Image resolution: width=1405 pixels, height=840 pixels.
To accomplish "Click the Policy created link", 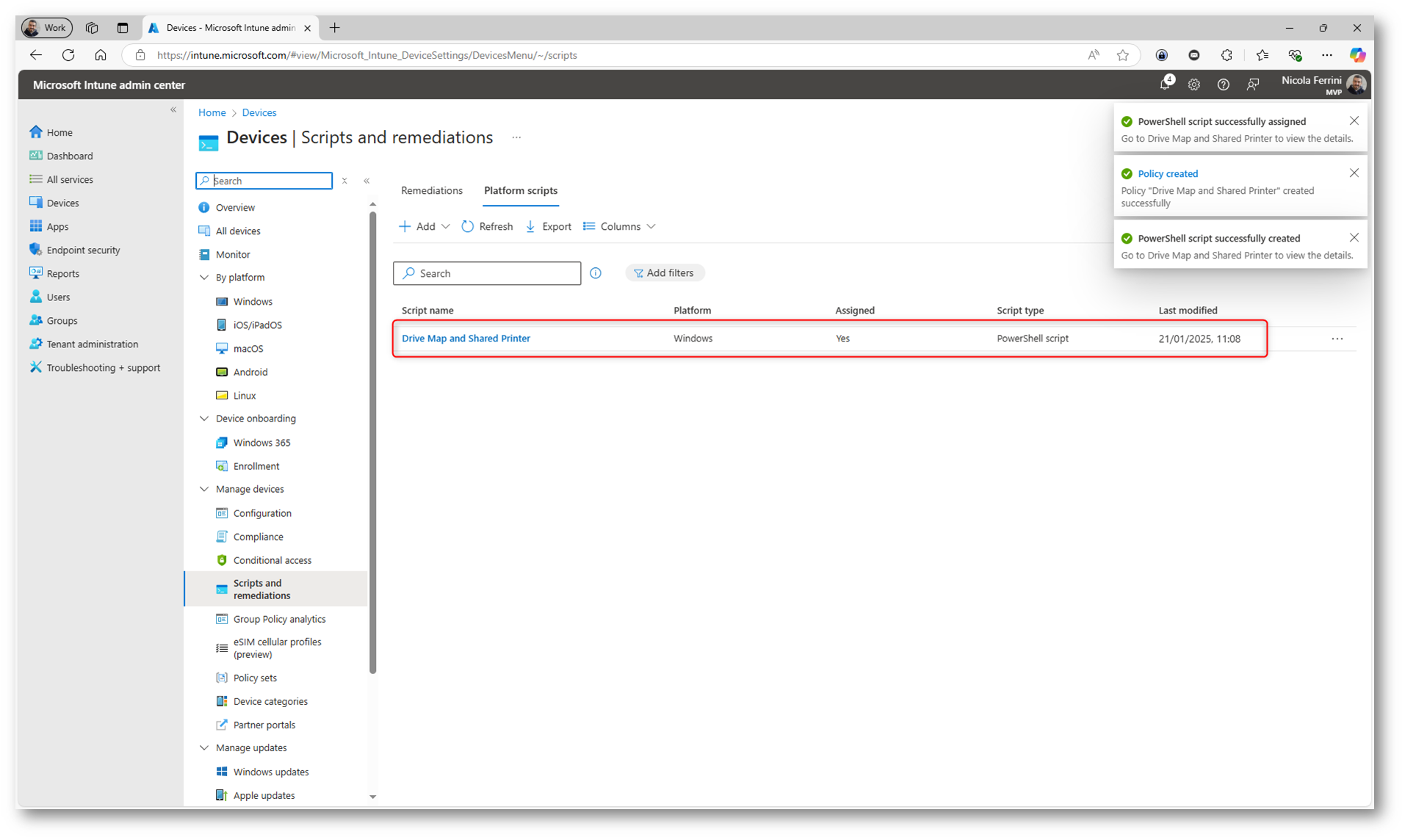I will point(1168,173).
